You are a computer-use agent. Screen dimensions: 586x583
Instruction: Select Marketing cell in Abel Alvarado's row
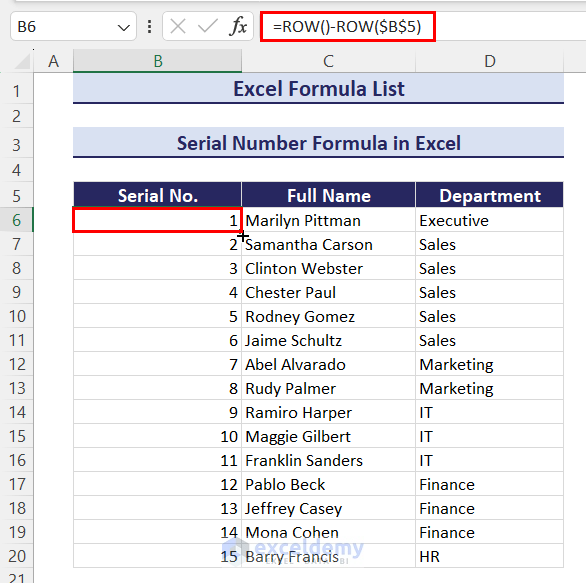[x=490, y=364]
